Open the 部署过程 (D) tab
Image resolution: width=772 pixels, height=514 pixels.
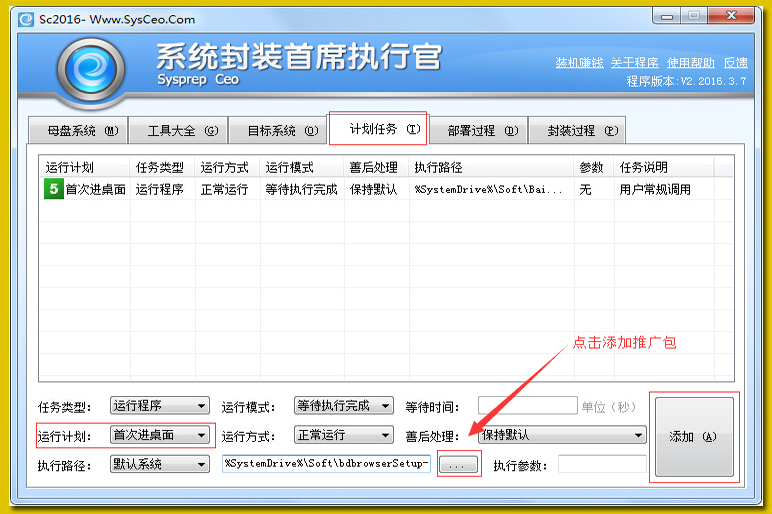(478, 130)
